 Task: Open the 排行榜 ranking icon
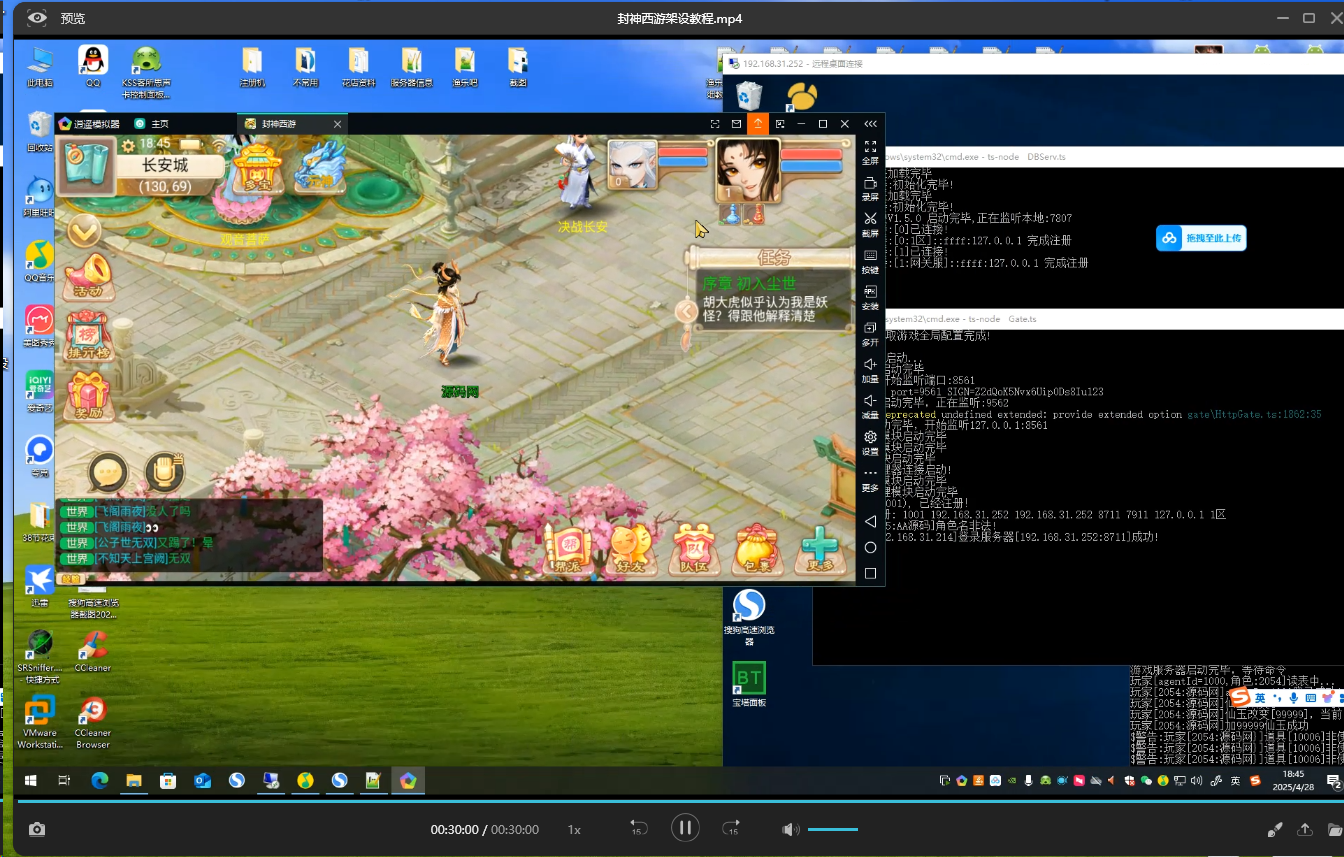88,336
